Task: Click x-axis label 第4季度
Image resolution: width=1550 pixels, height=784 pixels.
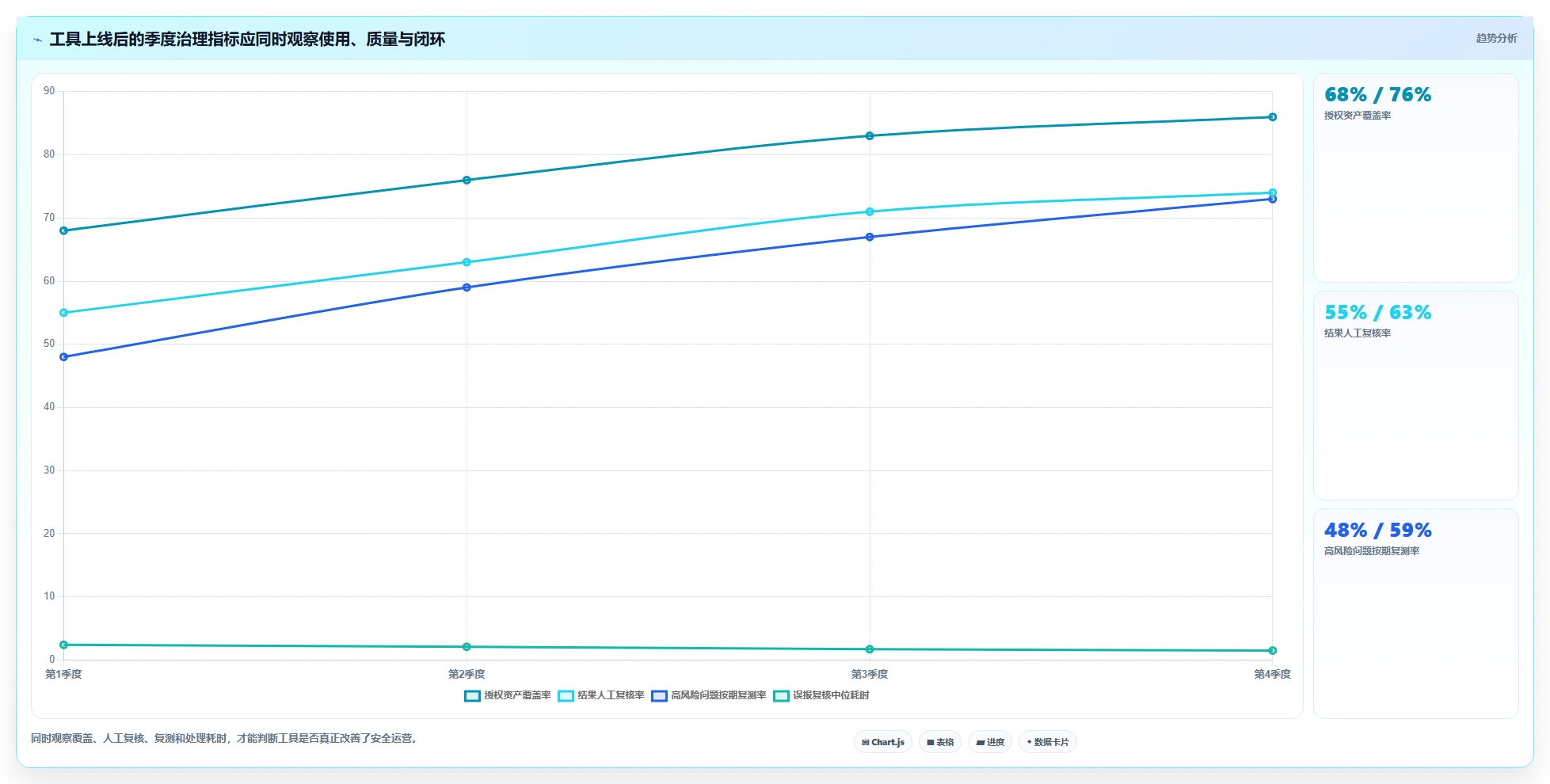Action: [x=1272, y=675]
